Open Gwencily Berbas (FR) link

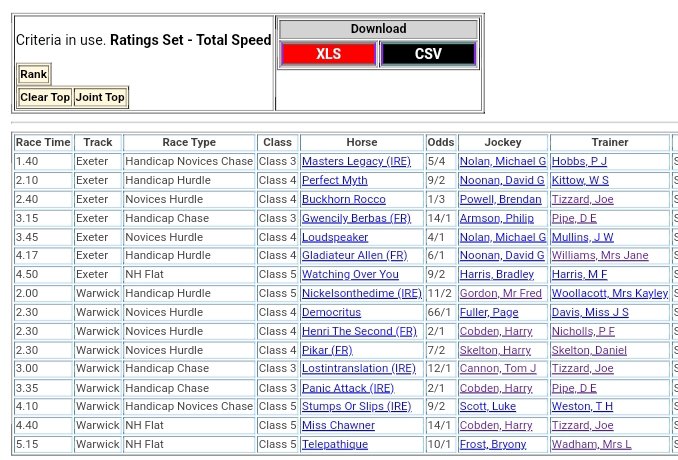(355, 218)
